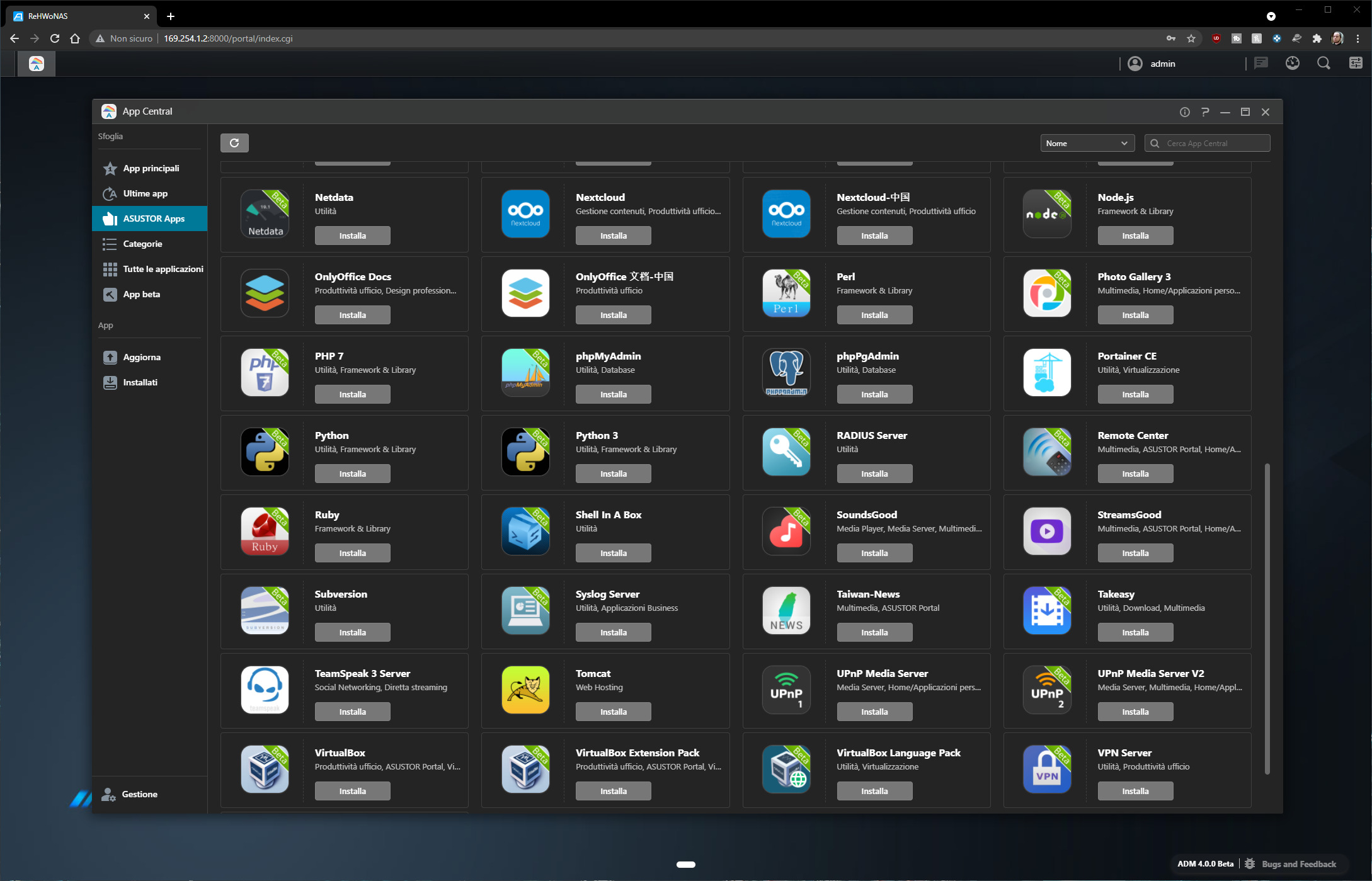The image size is (1372, 881).
Task: Click the app list vertical scrollbar
Action: tap(1267, 617)
